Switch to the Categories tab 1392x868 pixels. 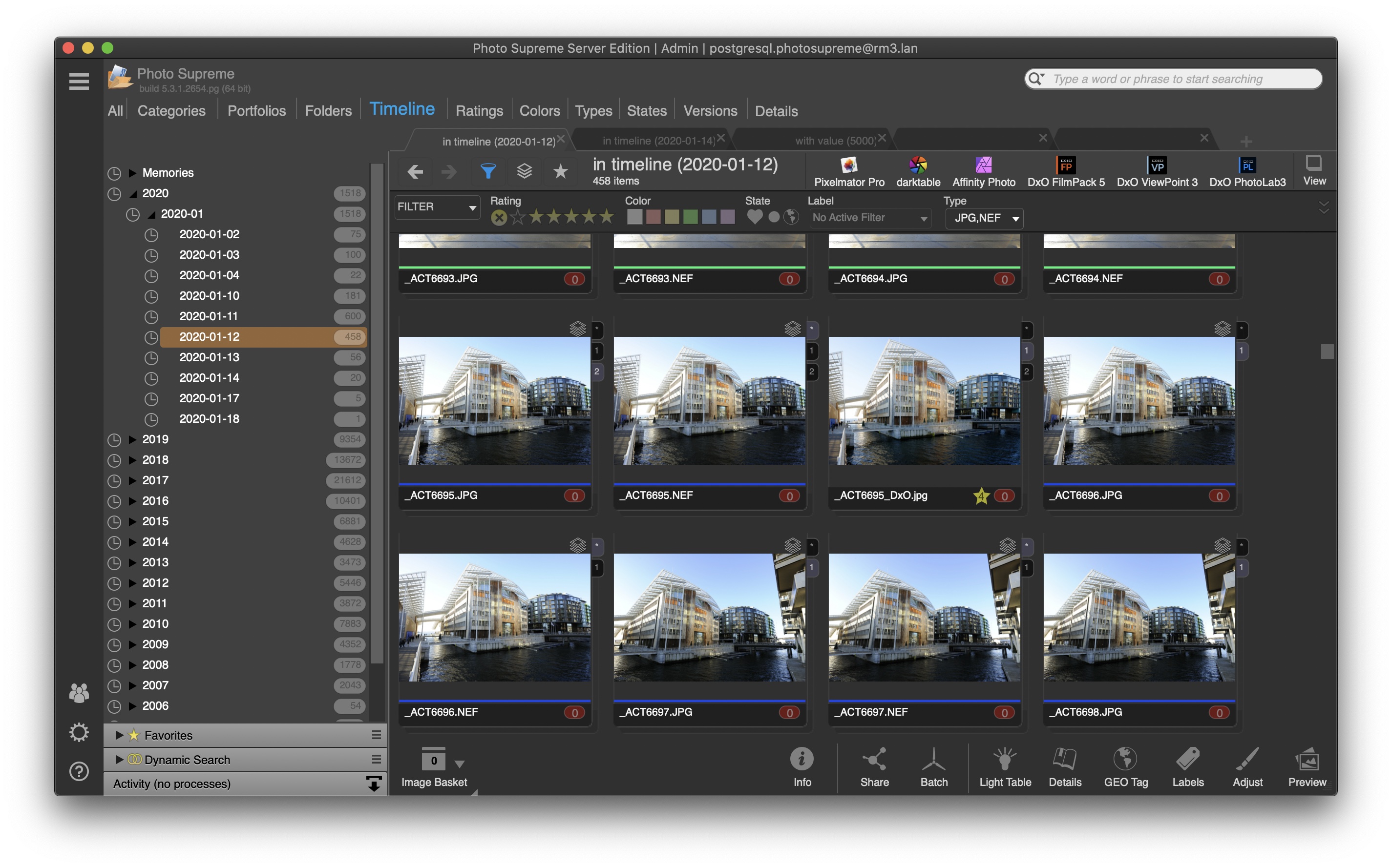(171, 111)
